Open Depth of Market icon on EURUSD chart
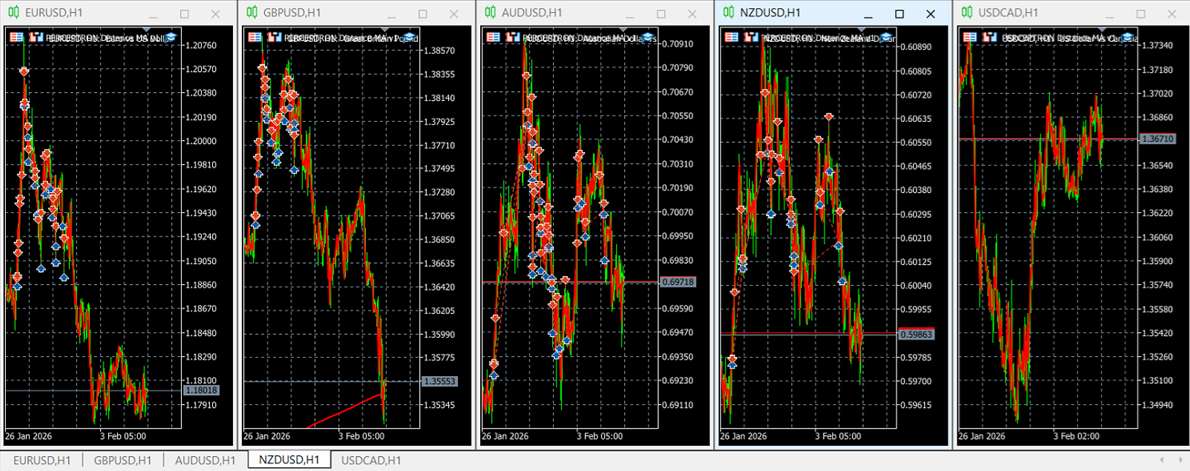The height and width of the screenshot is (471, 1190). 35,36
